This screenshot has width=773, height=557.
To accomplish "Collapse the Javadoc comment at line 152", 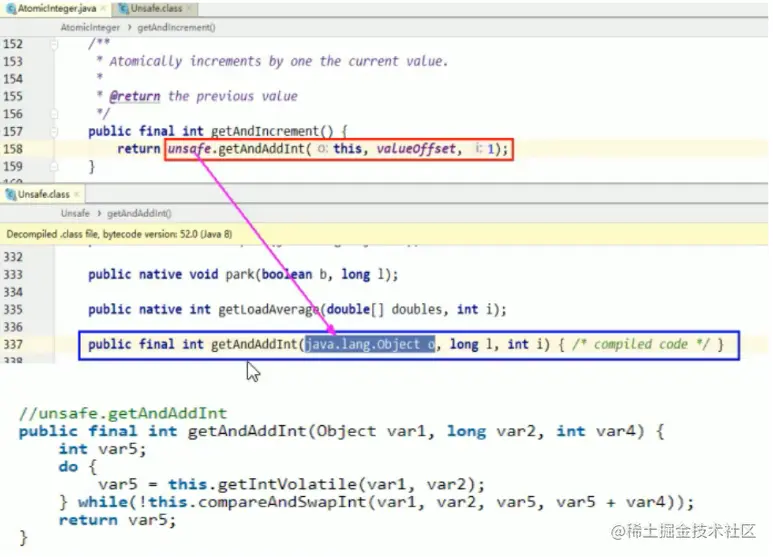I will 54,45.
